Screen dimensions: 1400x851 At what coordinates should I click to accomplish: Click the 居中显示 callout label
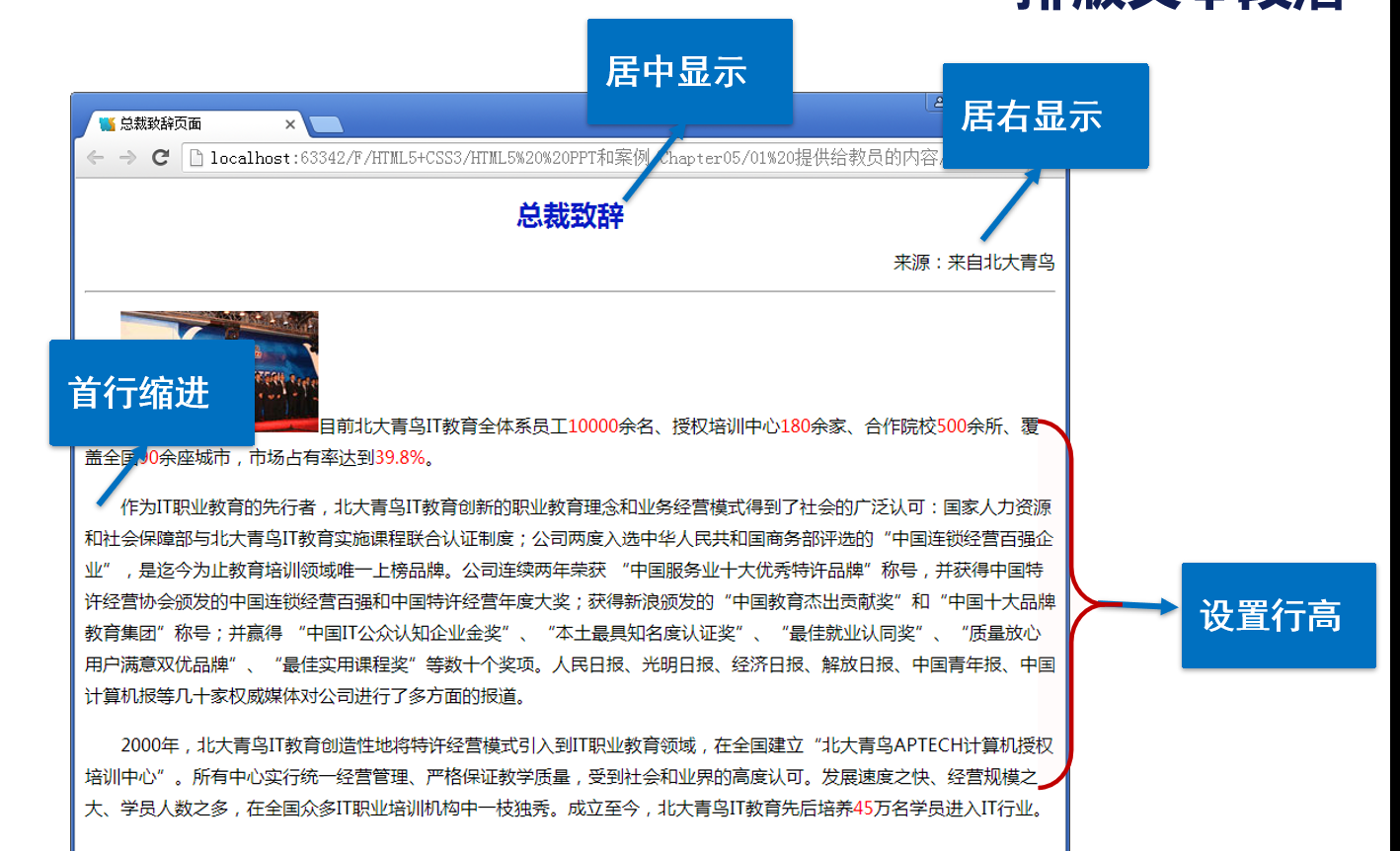[690, 72]
